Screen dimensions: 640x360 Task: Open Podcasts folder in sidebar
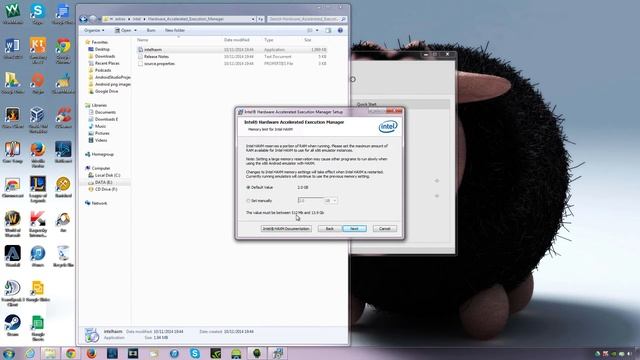pos(103,70)
